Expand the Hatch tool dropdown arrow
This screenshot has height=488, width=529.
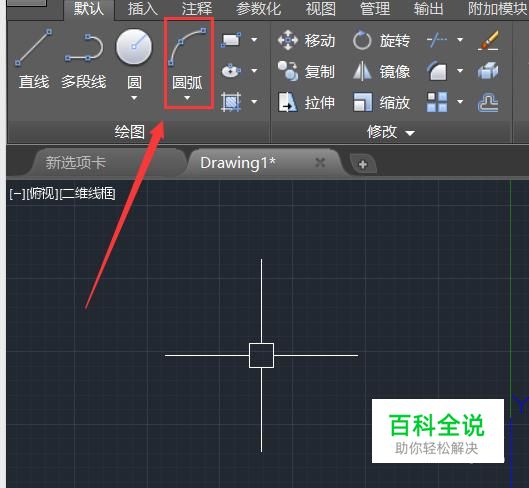pos(254,101)
